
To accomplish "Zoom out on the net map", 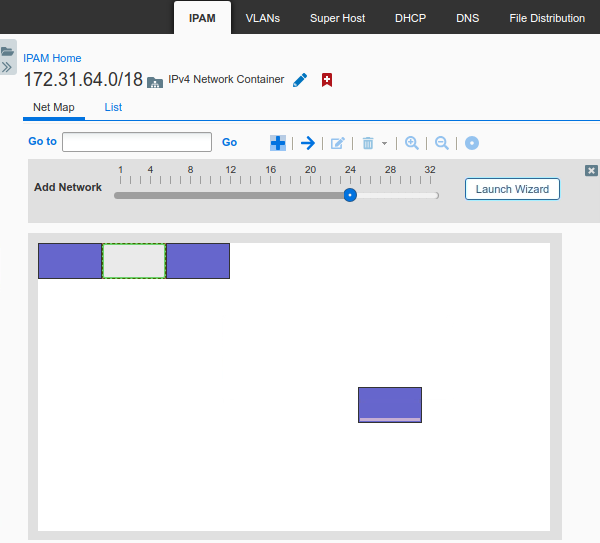I will click(441, 143).
